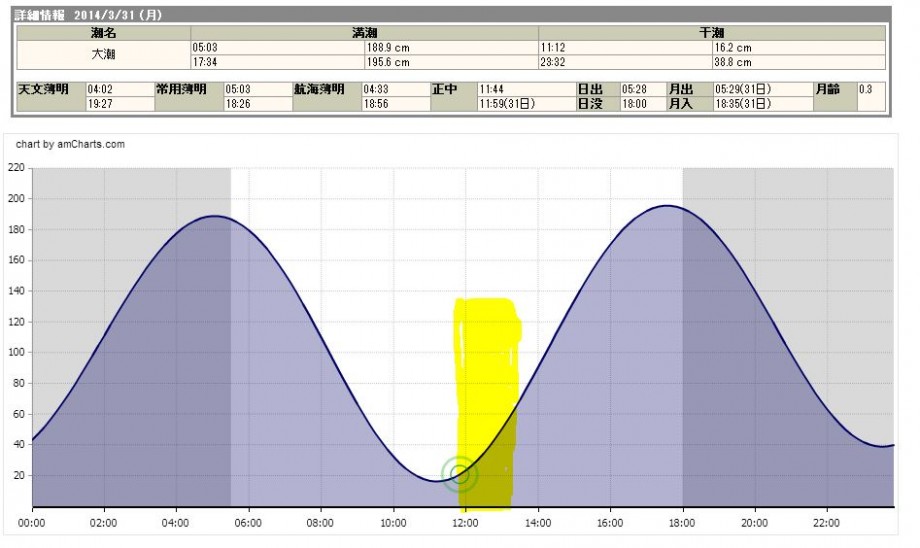Click the 80 label on the height axis
This screenshot has height=548, width=920.
tap(18, 383)
